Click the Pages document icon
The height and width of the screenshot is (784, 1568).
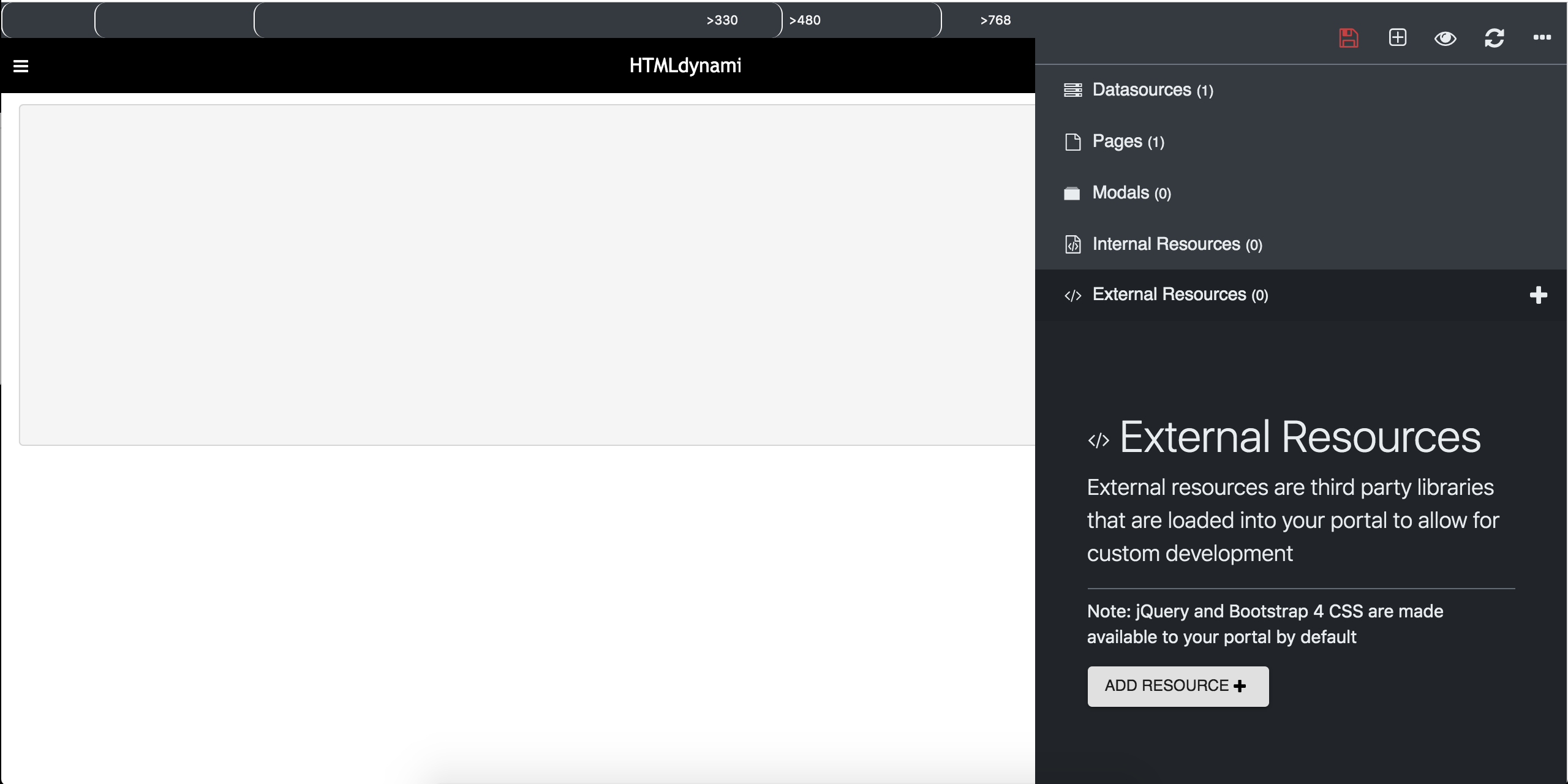pos(1072,142)
